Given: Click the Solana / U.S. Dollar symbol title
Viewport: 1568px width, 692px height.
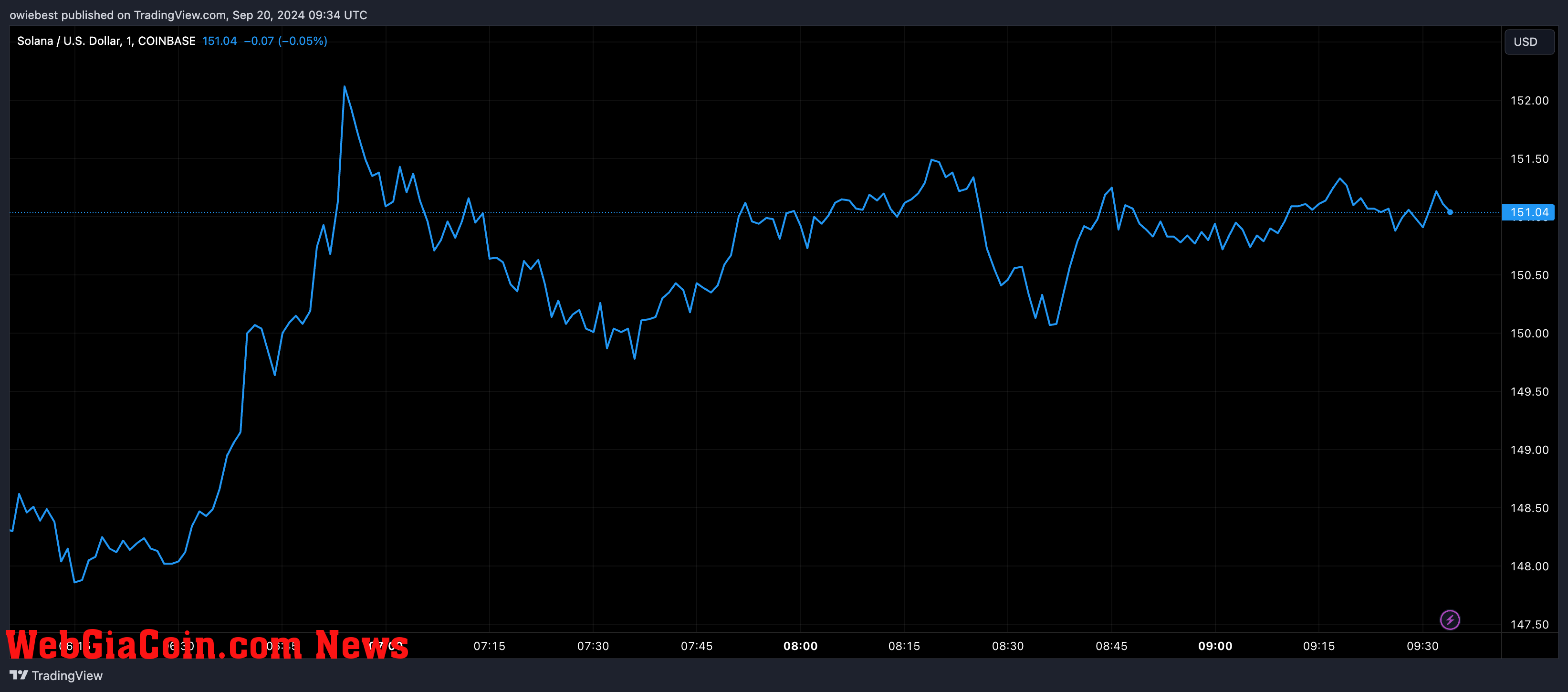Looking at the screenshot, I should (x=106, y=41).
